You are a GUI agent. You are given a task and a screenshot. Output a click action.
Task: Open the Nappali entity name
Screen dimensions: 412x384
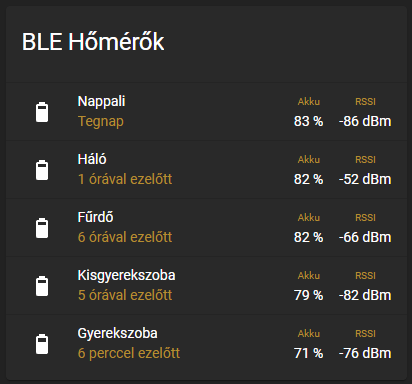click(x=101, y=101)
